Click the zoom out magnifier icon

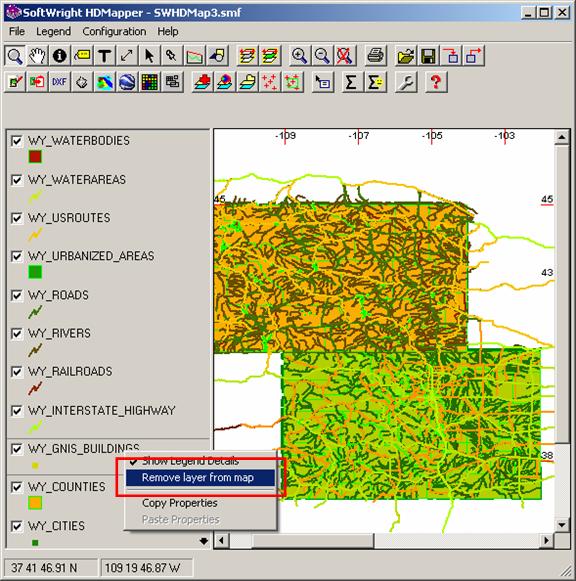point(322,56)
